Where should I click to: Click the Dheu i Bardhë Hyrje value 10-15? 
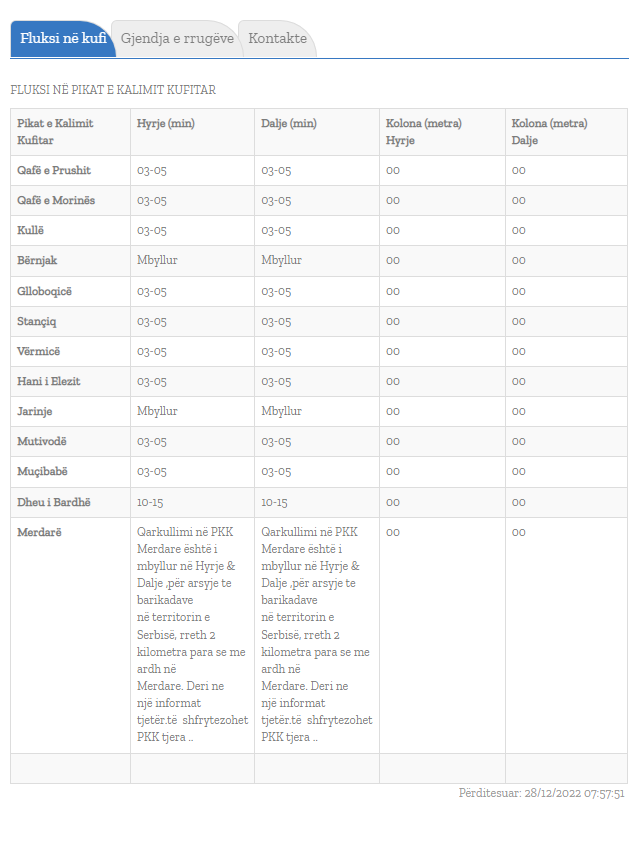150,502
